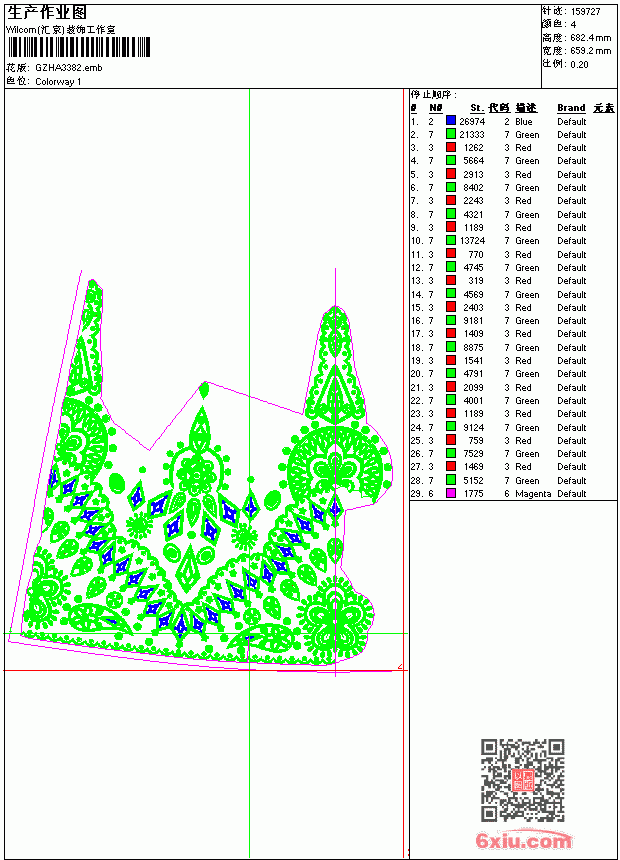Click the green swatch in row 28

click(x=451, y=480)
